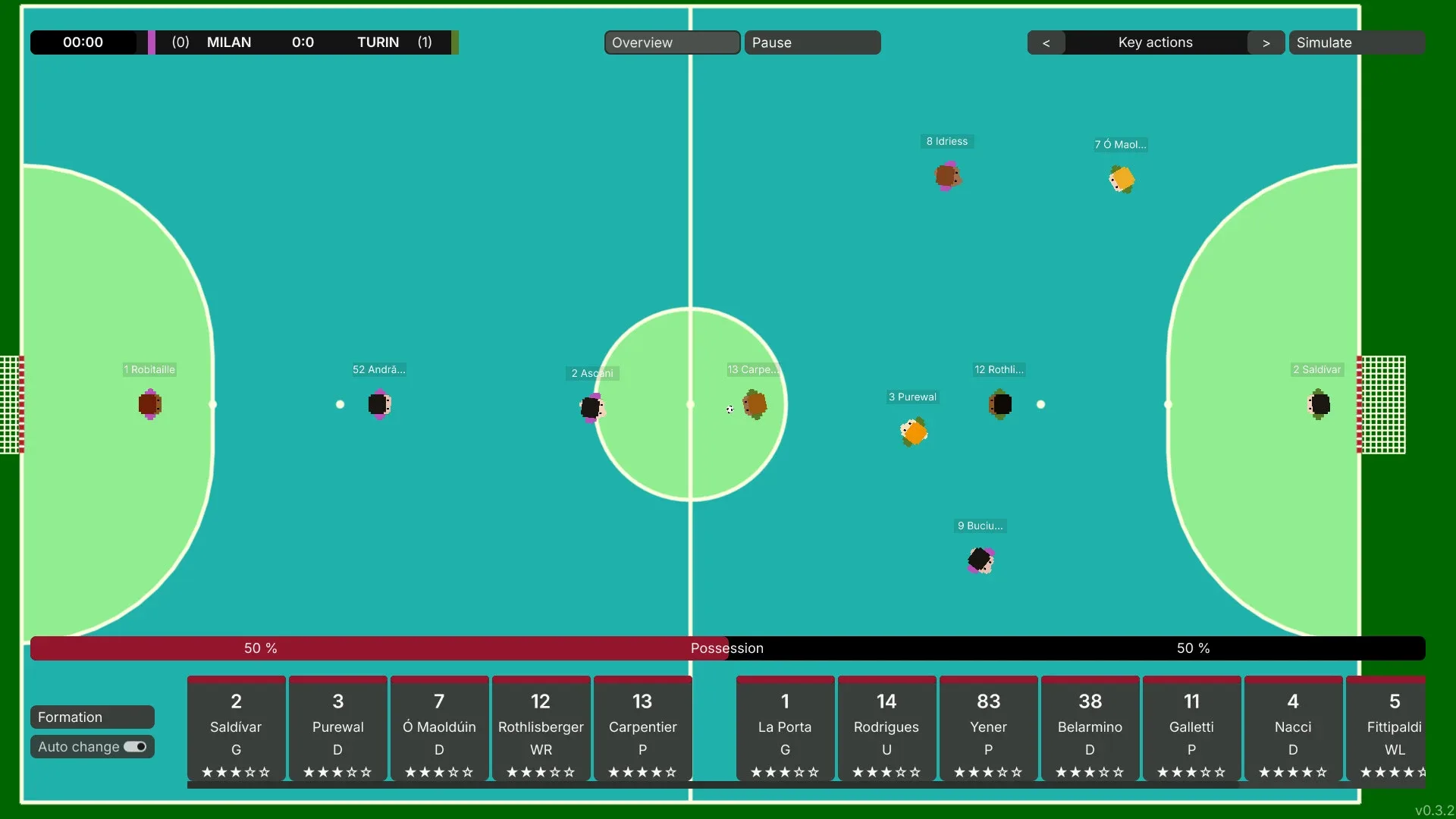Screen dimensions: 1456x819
Task: Select player card 13 Carpentier
Action: (642, 728)
